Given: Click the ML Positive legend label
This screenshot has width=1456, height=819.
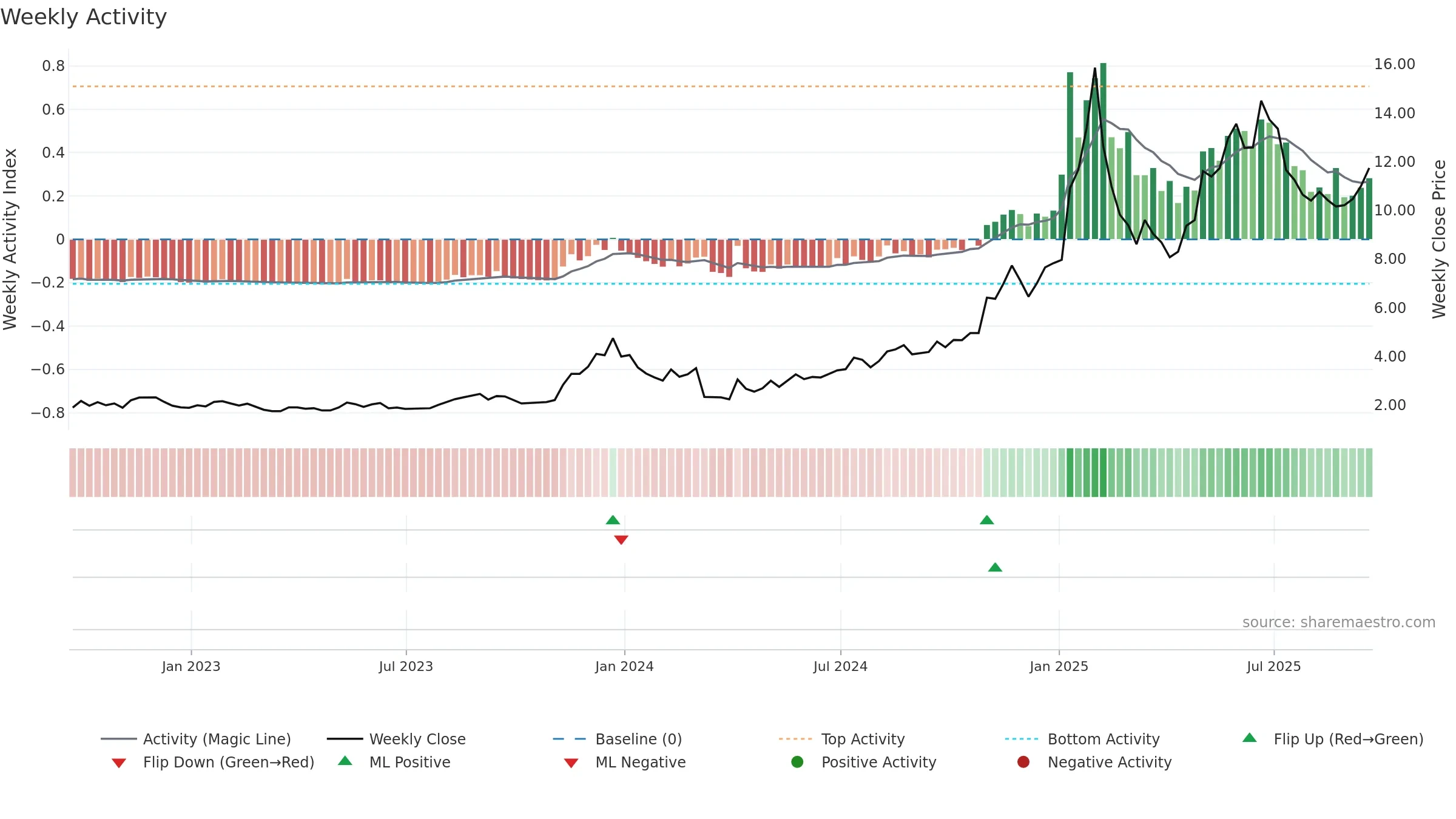Looking at the screenshot, I should pos(410,762).
